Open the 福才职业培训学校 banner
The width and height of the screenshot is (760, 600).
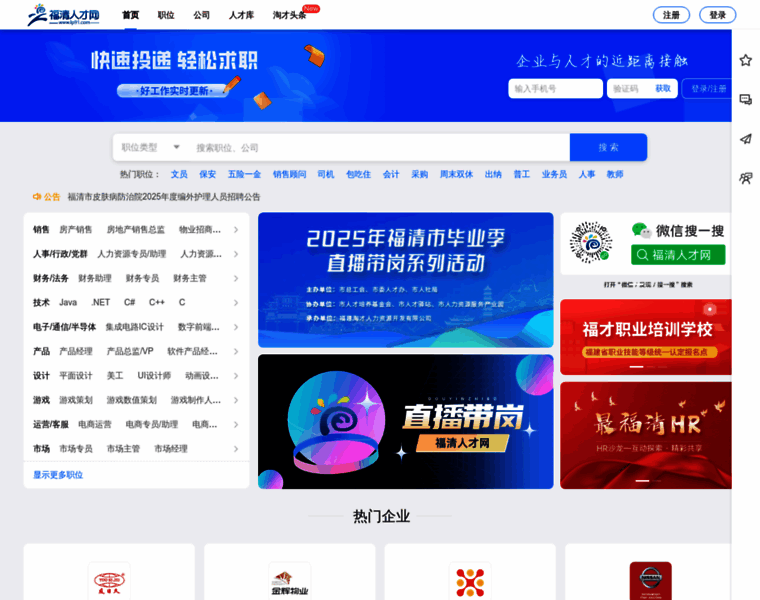tap(646, 337)
